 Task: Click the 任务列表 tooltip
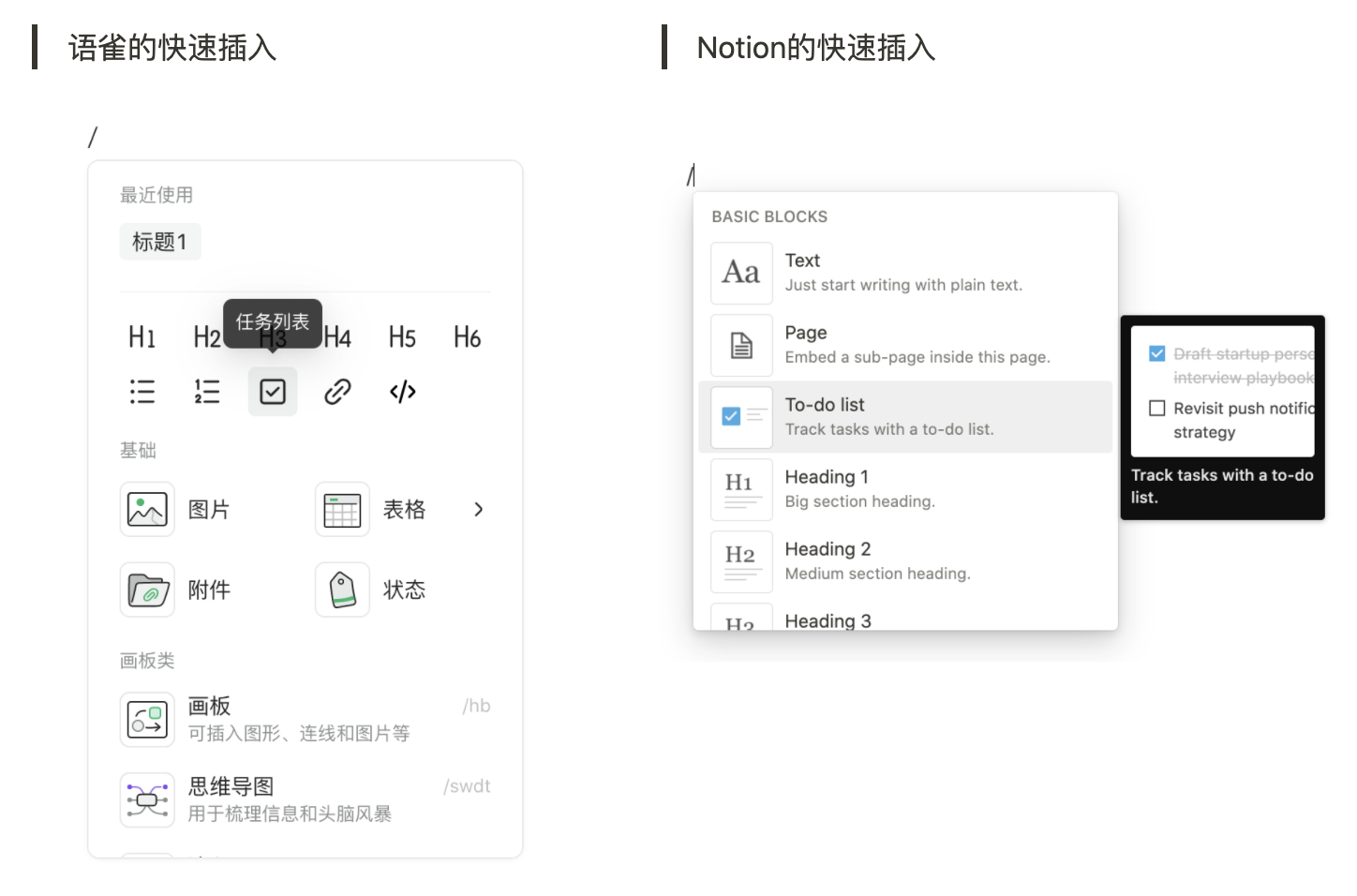273,321
